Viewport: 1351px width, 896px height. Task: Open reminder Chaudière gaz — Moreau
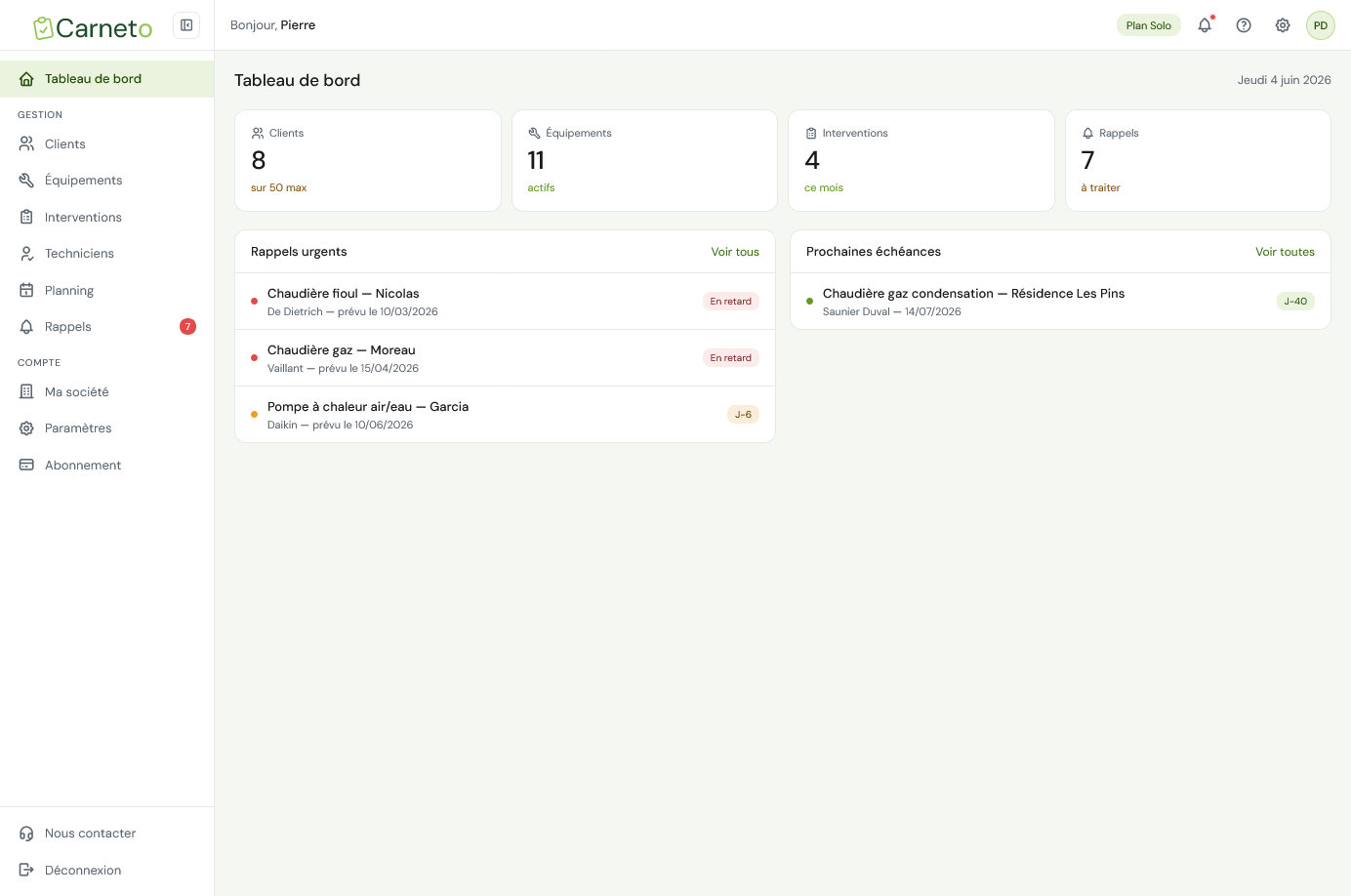pos(505,358)
